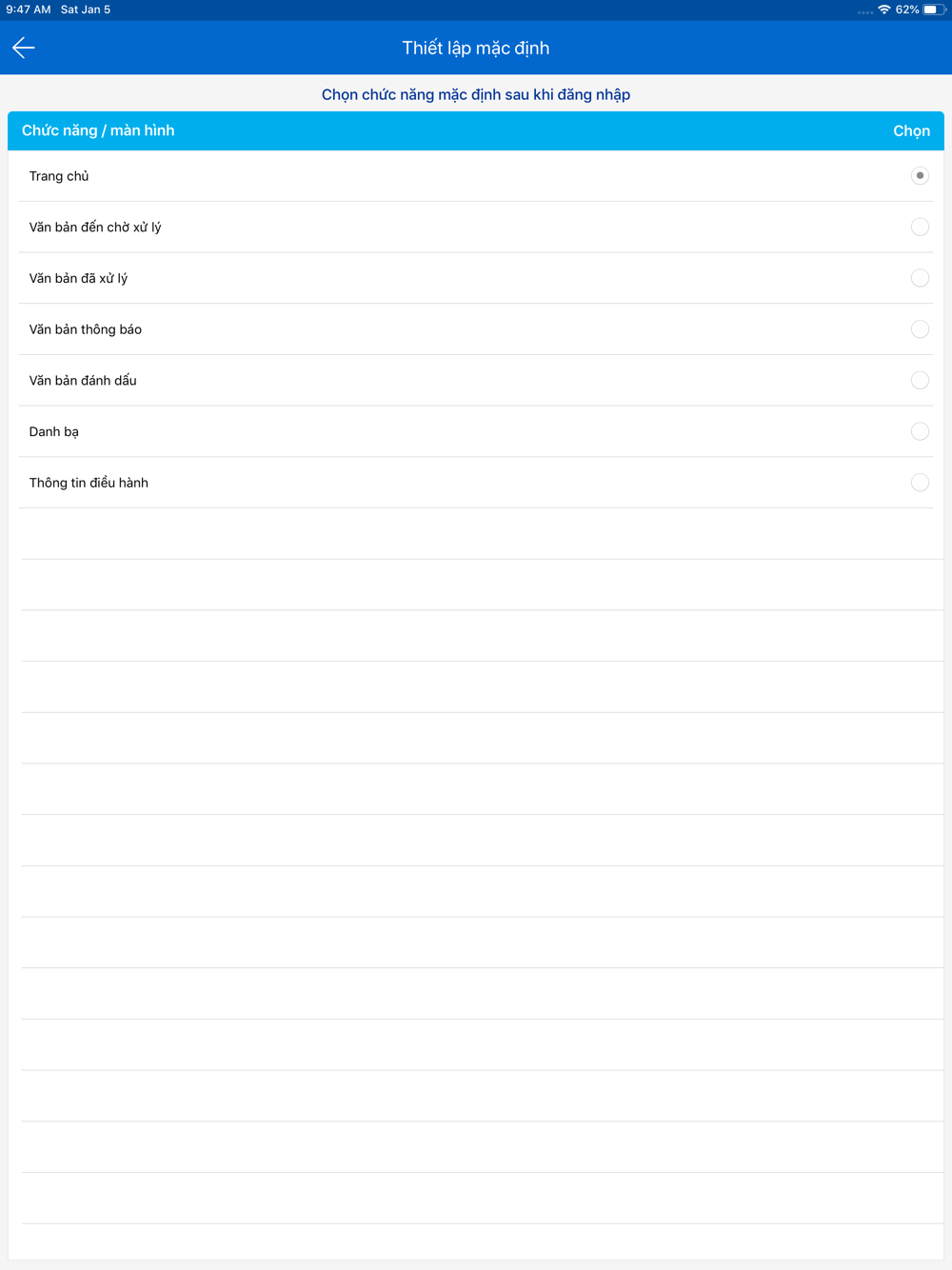Select Văn bản thông báo radio button
Image resolution: width=952 pixels, height=1270 pixels.
(920, 329)
